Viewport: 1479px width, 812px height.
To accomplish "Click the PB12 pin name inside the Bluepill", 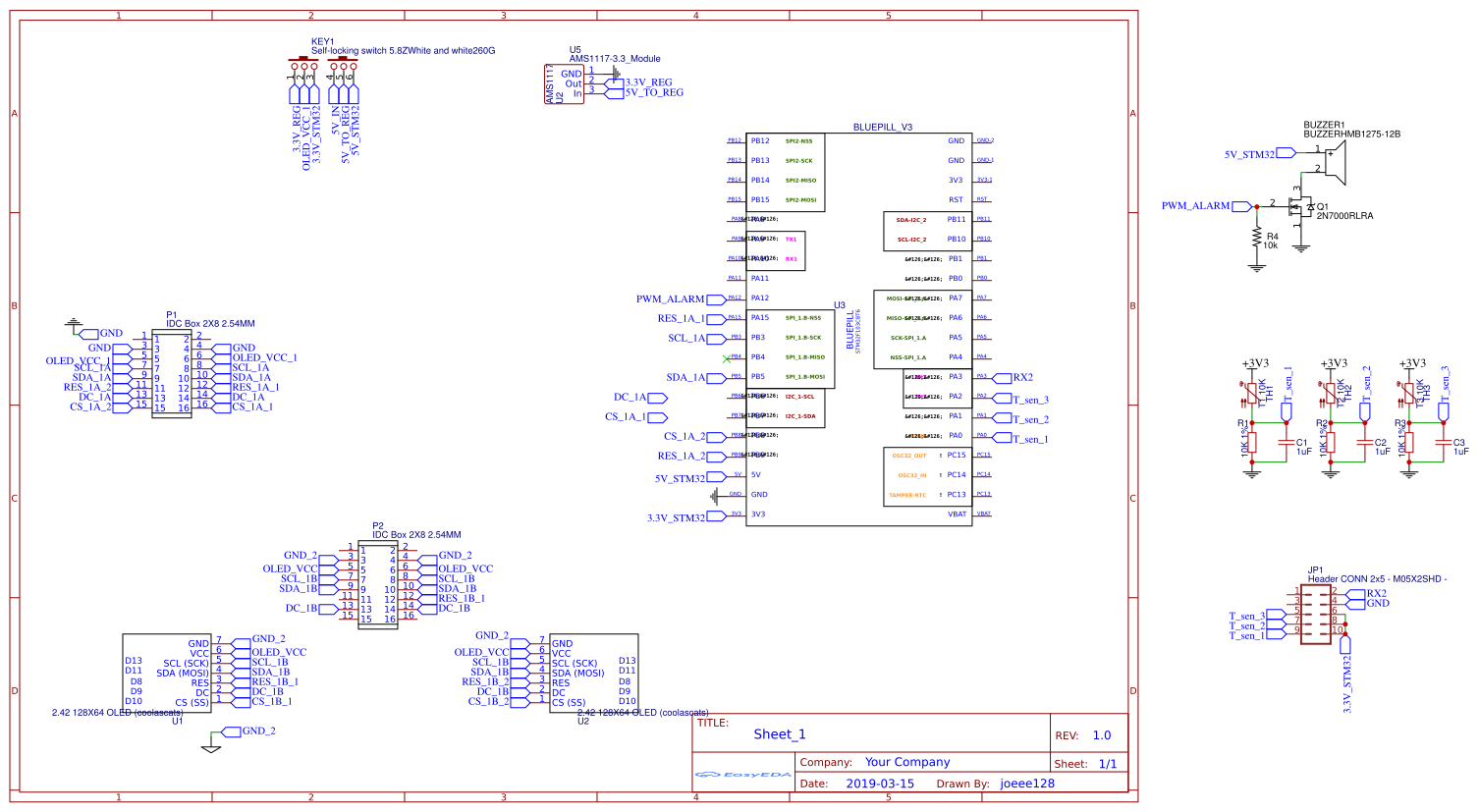I will click(760, 141).
